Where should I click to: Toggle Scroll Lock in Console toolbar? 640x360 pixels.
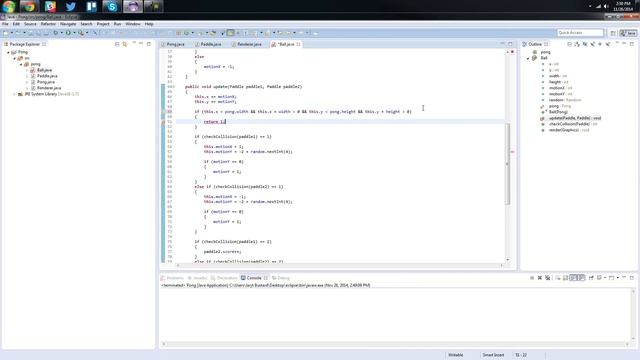pos(565,278)
